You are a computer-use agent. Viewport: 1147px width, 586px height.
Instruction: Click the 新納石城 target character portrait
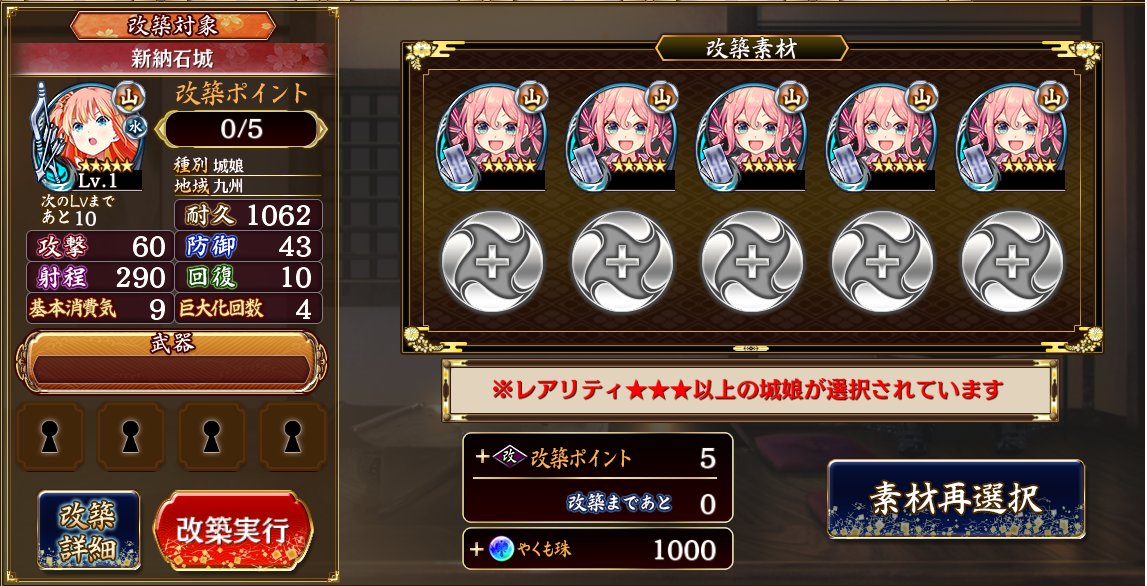tap(88, 136)
